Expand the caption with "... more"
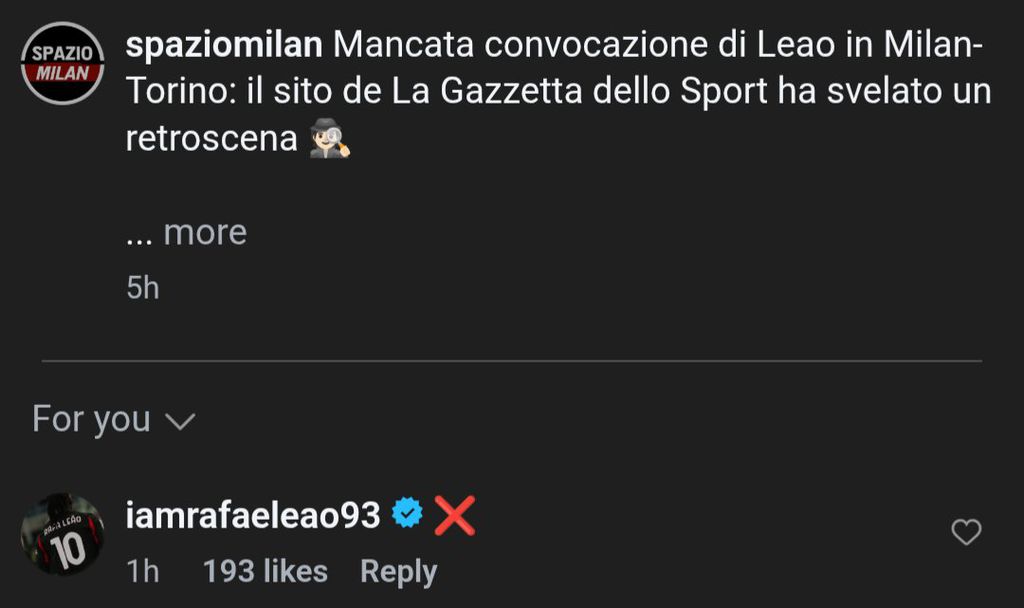The width and height of the screenshot is (1024, 608). (x=186, y=232)
